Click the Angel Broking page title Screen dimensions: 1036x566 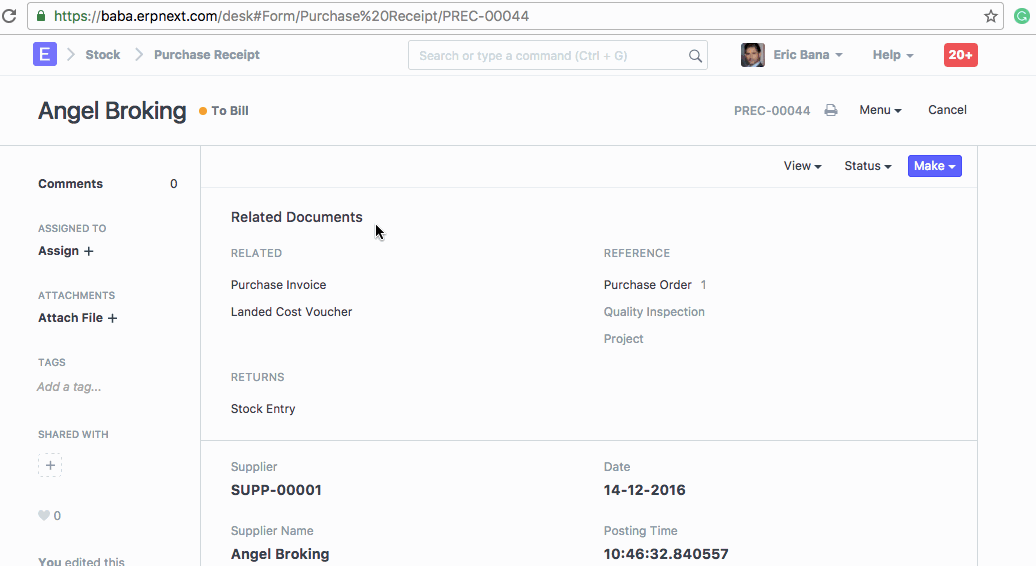click(x=112, y=111)
